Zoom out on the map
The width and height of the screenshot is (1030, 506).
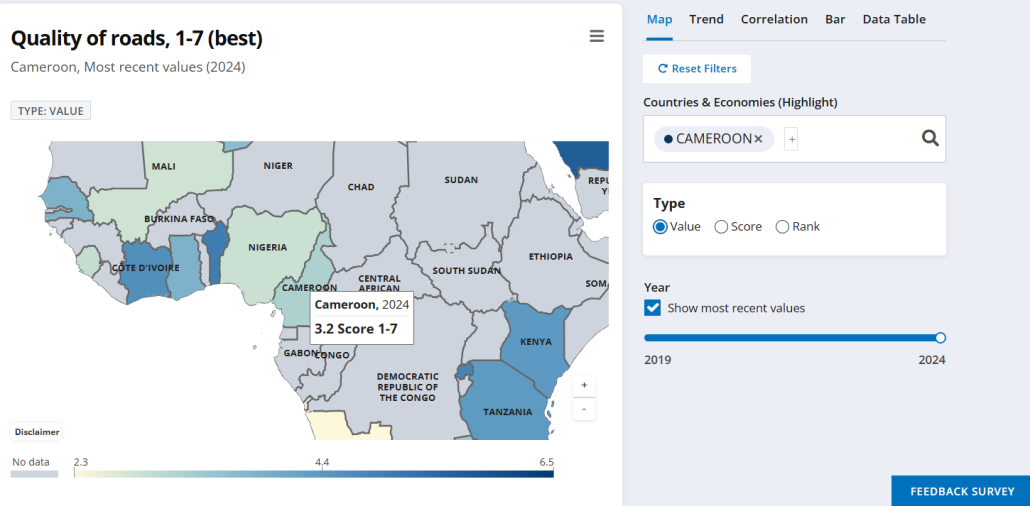pyautogui.click(x=584, y=409)
